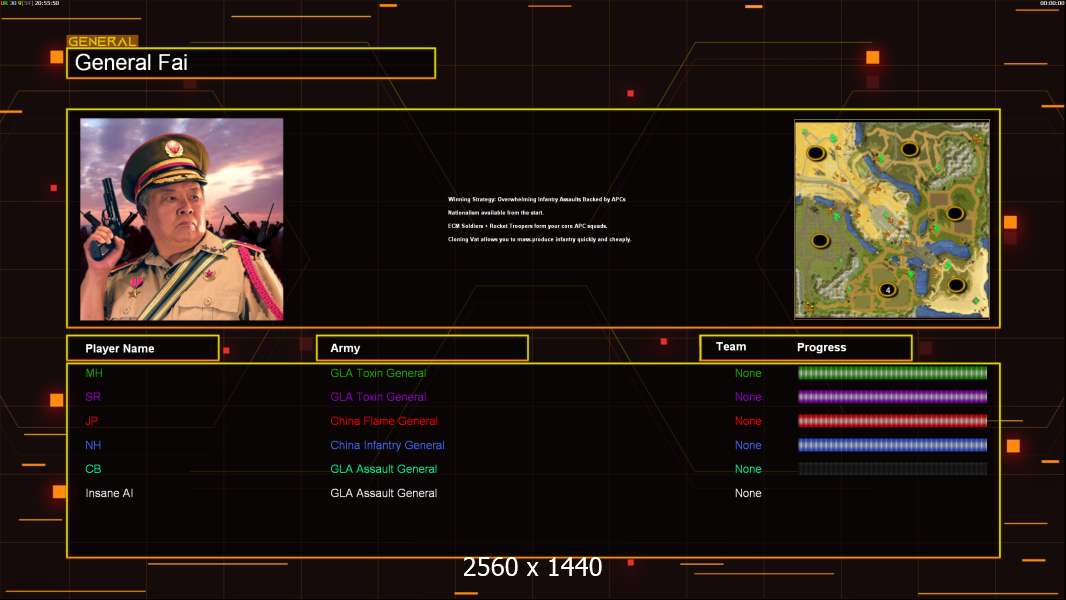This screenshot has height=600, width=1066.
Task: Click the Player Name column header
Action: click(x=143, y=348)
